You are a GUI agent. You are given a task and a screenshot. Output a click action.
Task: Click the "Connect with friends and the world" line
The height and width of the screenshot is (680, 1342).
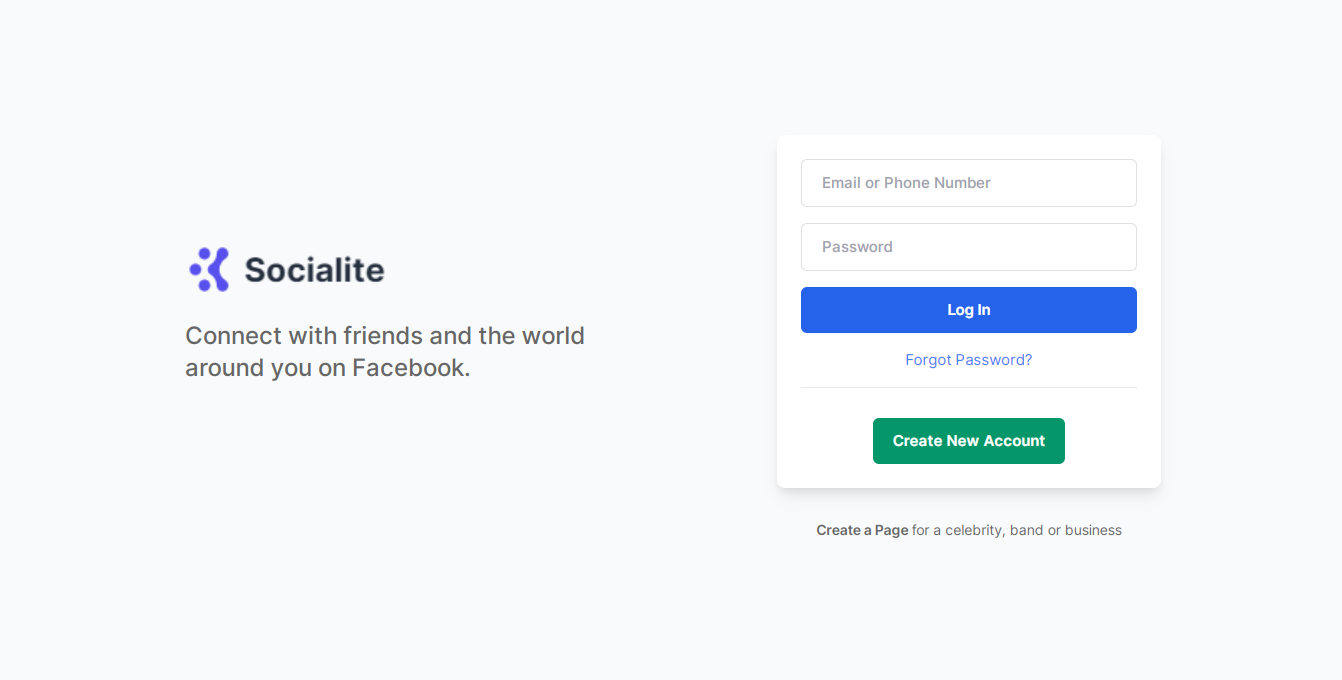(385, 336)
